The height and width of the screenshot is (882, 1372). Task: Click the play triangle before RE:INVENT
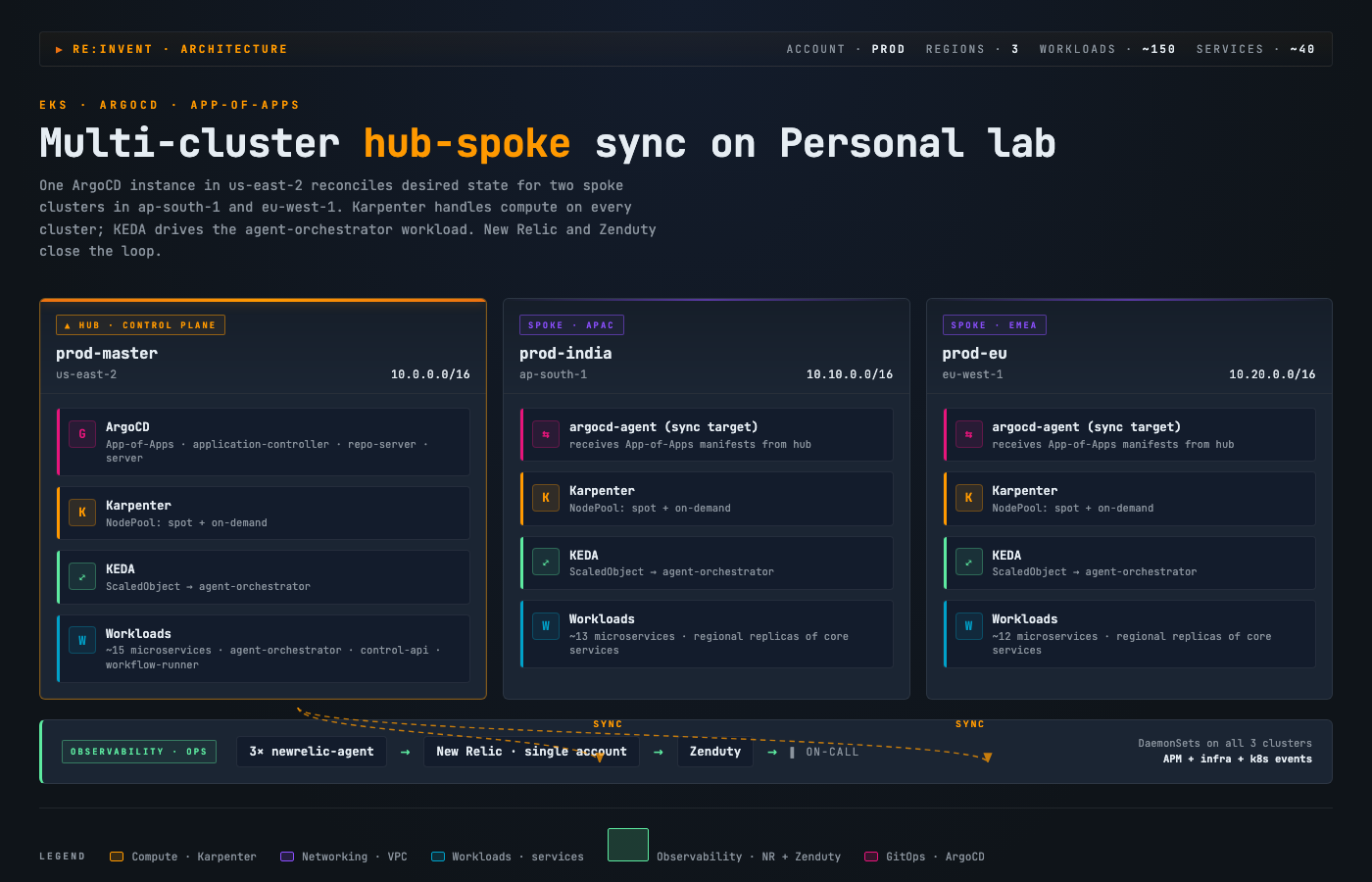point(60,49)
